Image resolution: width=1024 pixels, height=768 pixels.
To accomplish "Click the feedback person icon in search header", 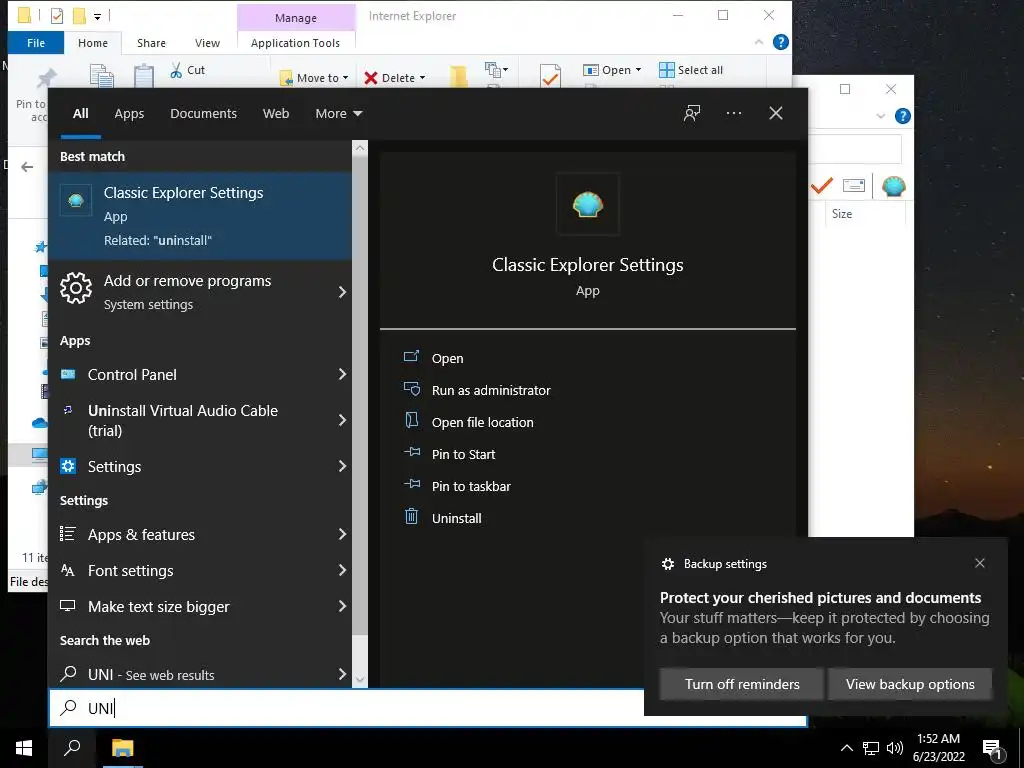I will click(x=692, y=113).
